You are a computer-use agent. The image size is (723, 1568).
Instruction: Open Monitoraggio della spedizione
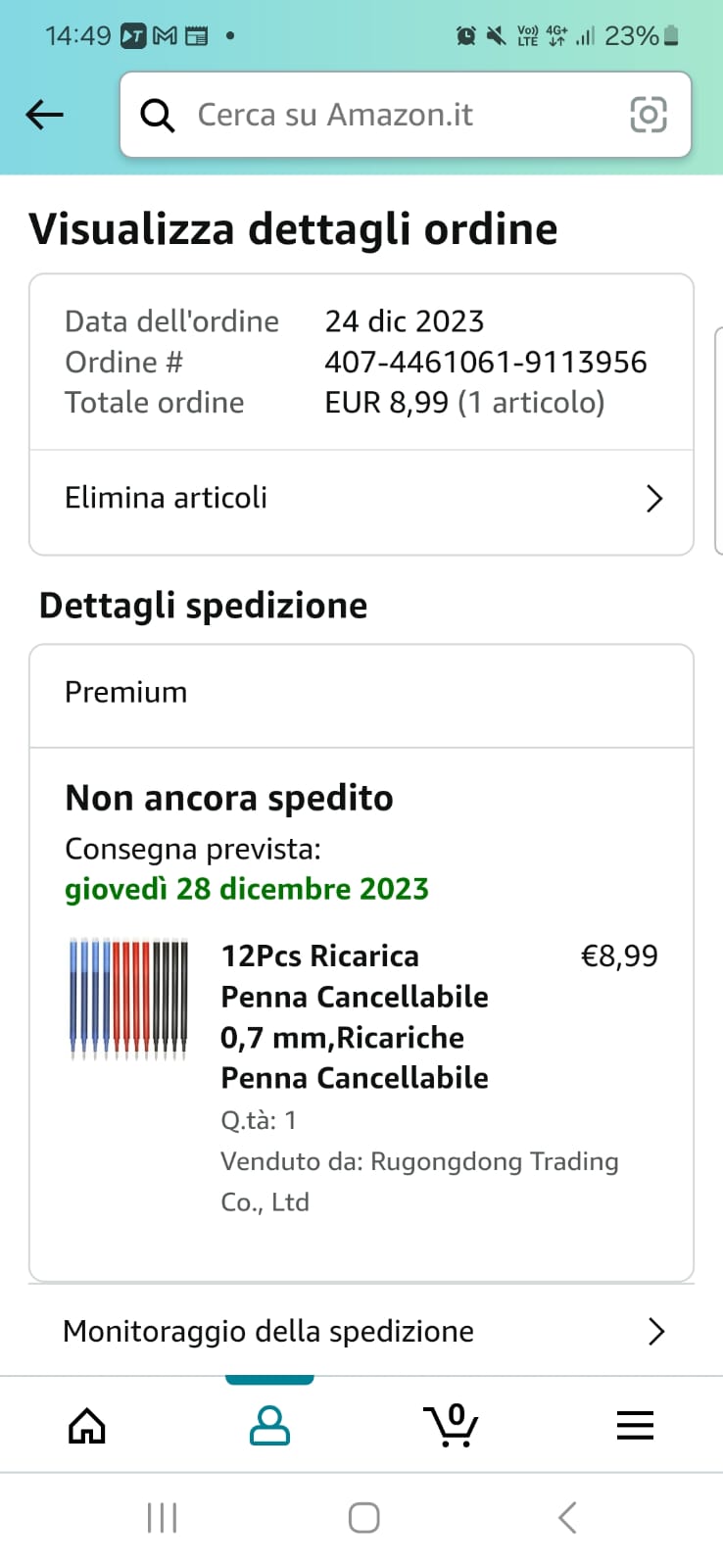click(268, 1331)
